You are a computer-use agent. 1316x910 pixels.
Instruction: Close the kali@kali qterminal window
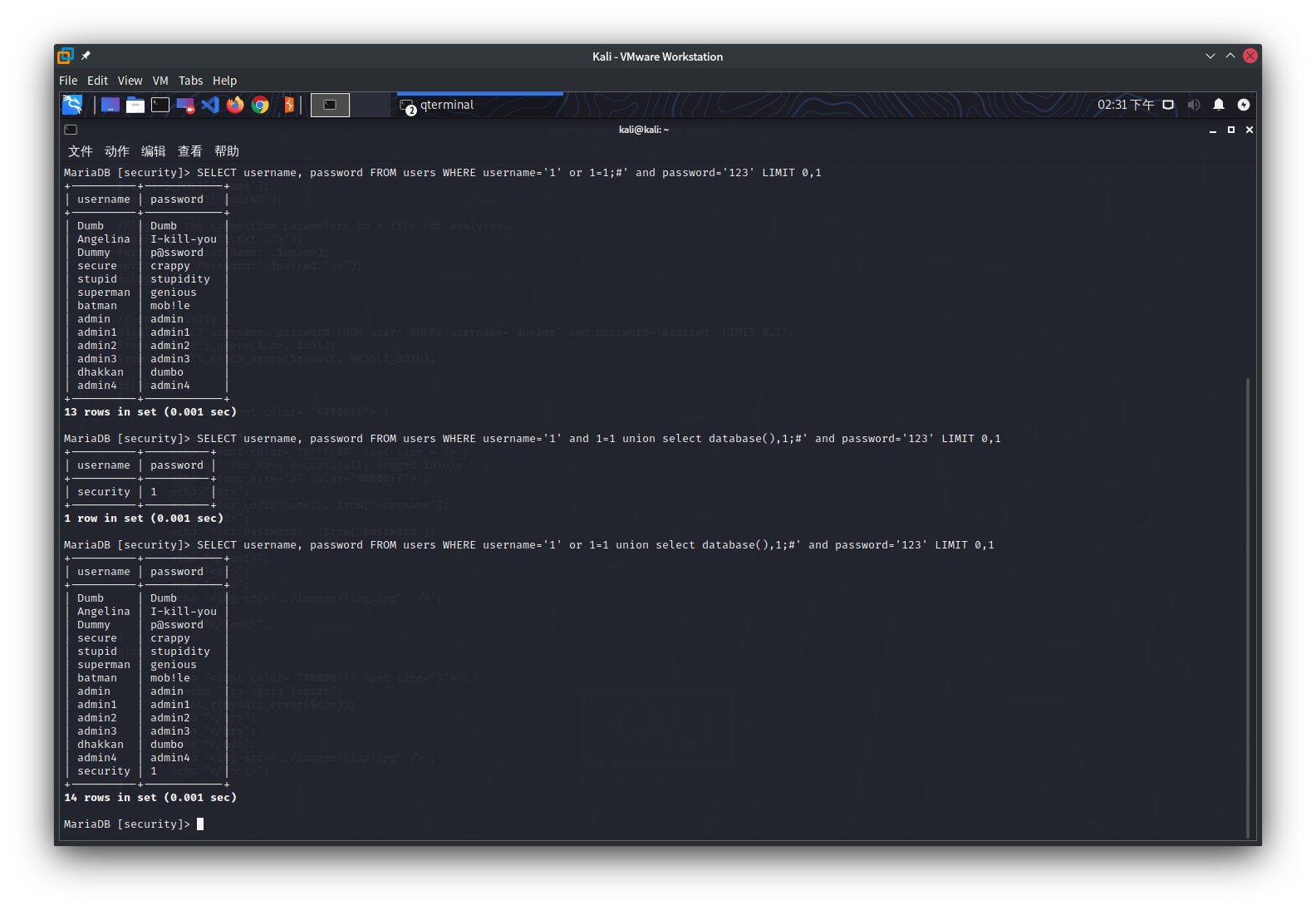1250,130
